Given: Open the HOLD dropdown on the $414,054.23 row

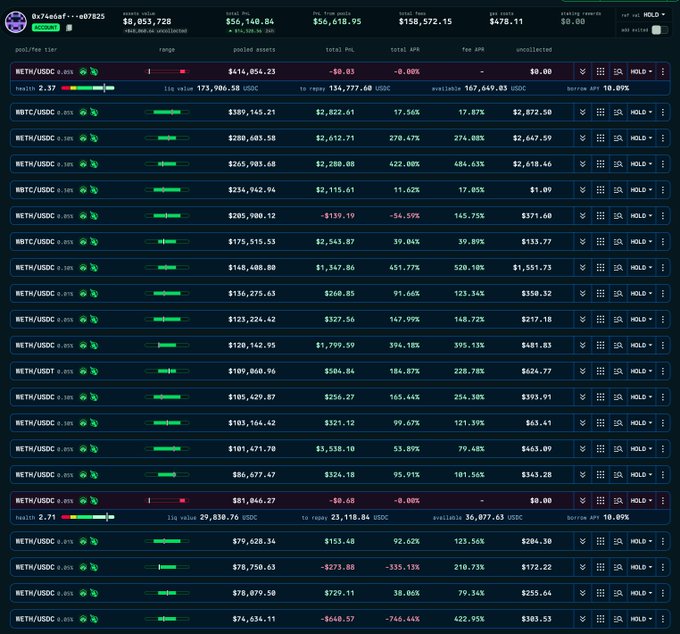Looking at the screenshot, I should coord(641,72).
